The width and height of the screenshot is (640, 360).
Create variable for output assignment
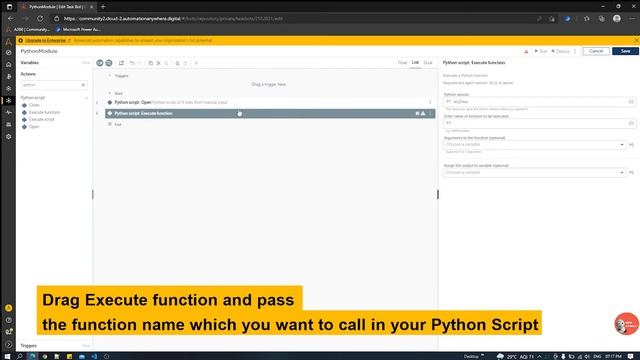click(631, 172)
